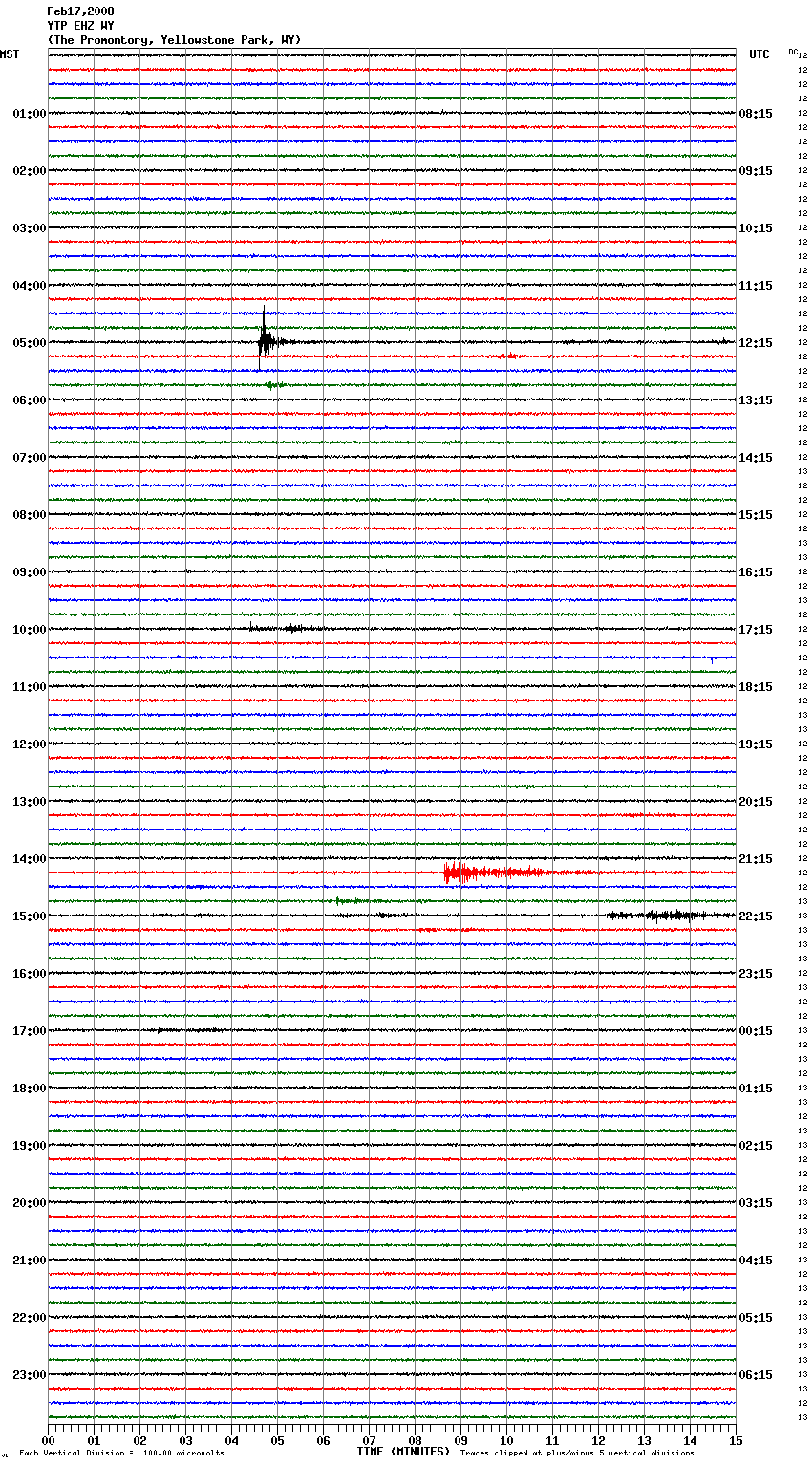Select the '11:00' MST time label
This screenshot has width=812, height=1466.
pos(30,687)
